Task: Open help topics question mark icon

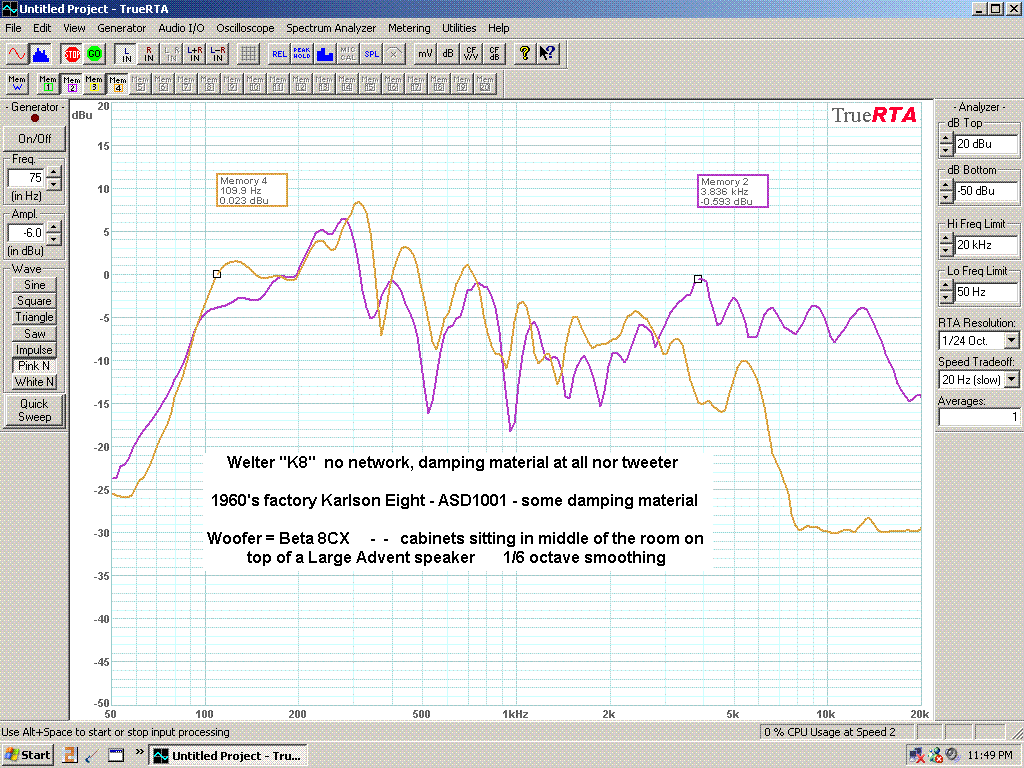Action: [524, 54]
